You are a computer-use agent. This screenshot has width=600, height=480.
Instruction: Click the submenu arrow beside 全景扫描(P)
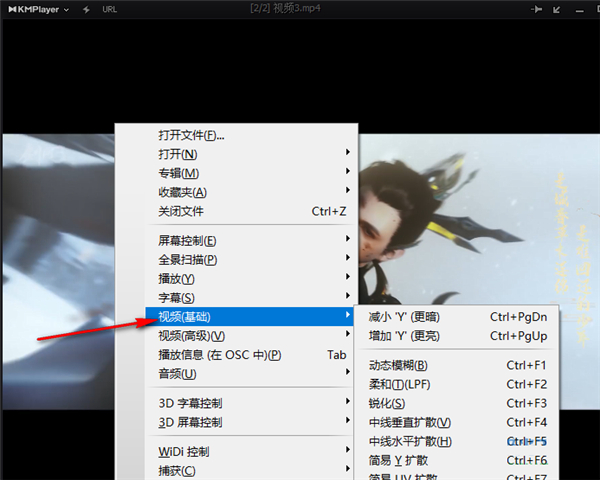tap(347, 257)
